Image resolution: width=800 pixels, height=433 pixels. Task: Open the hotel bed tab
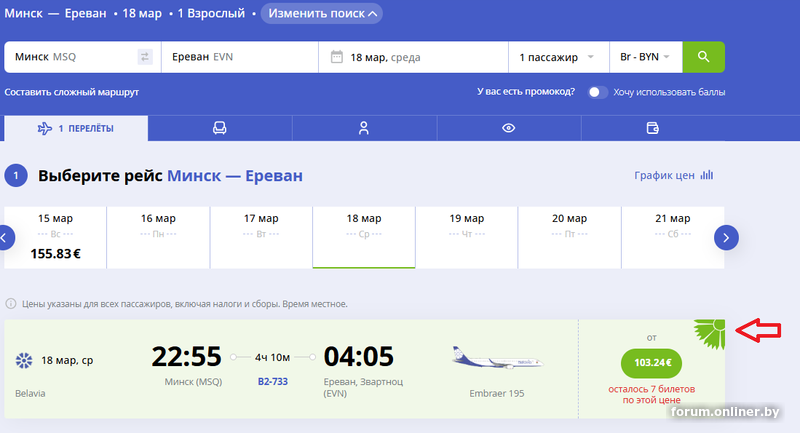pyautogui.click(x=219, y=128)
